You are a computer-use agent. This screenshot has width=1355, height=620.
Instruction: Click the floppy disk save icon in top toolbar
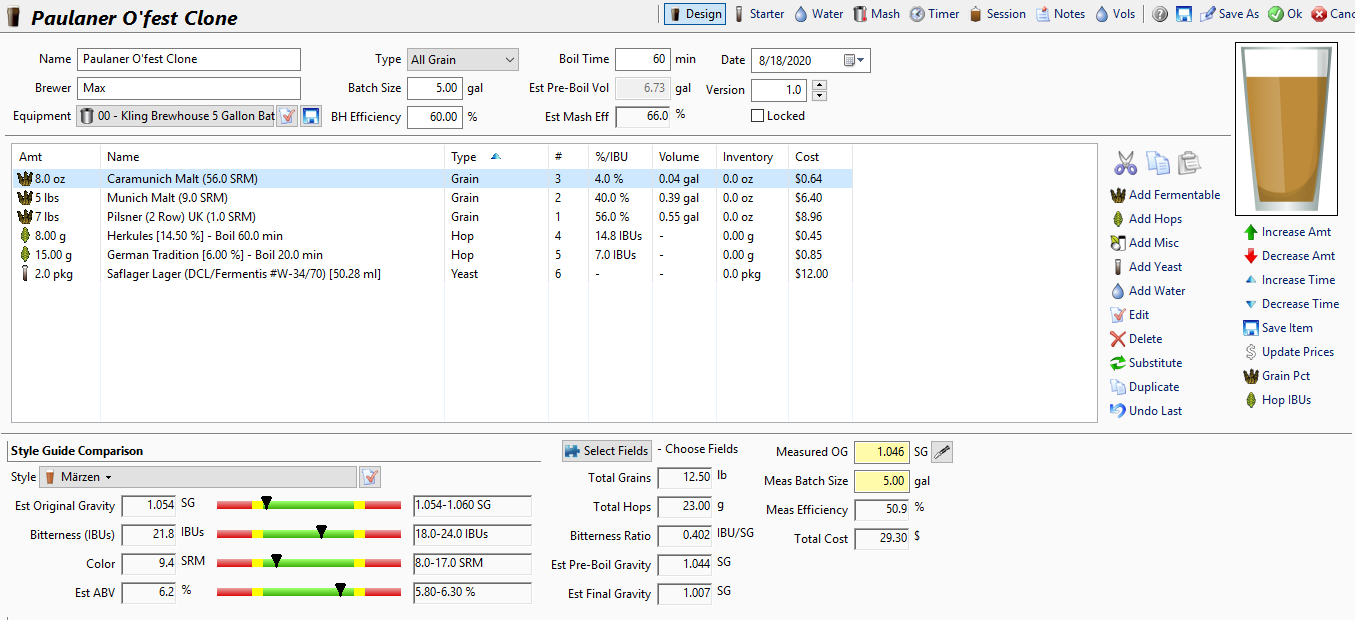(x=1184, y=14)
